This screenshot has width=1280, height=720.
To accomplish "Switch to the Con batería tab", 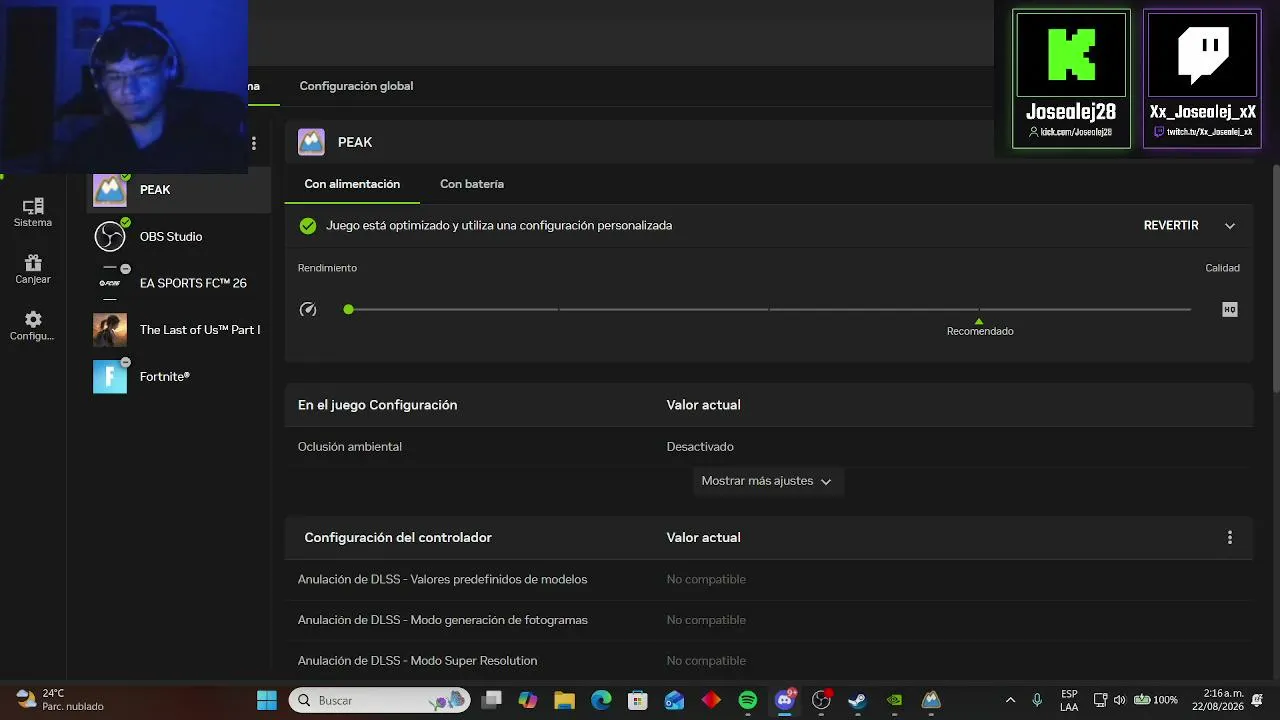I will coord(472,184).
